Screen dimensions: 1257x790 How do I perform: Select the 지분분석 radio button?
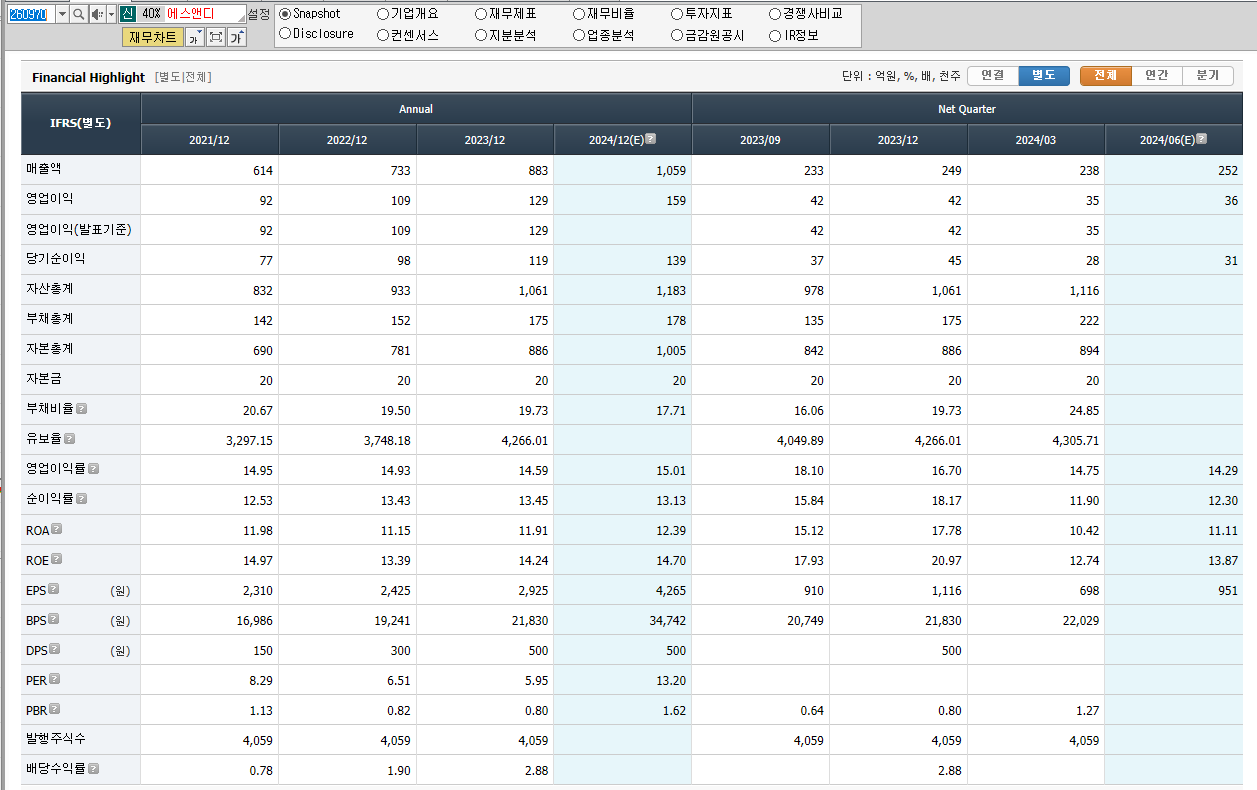point(481,35)
